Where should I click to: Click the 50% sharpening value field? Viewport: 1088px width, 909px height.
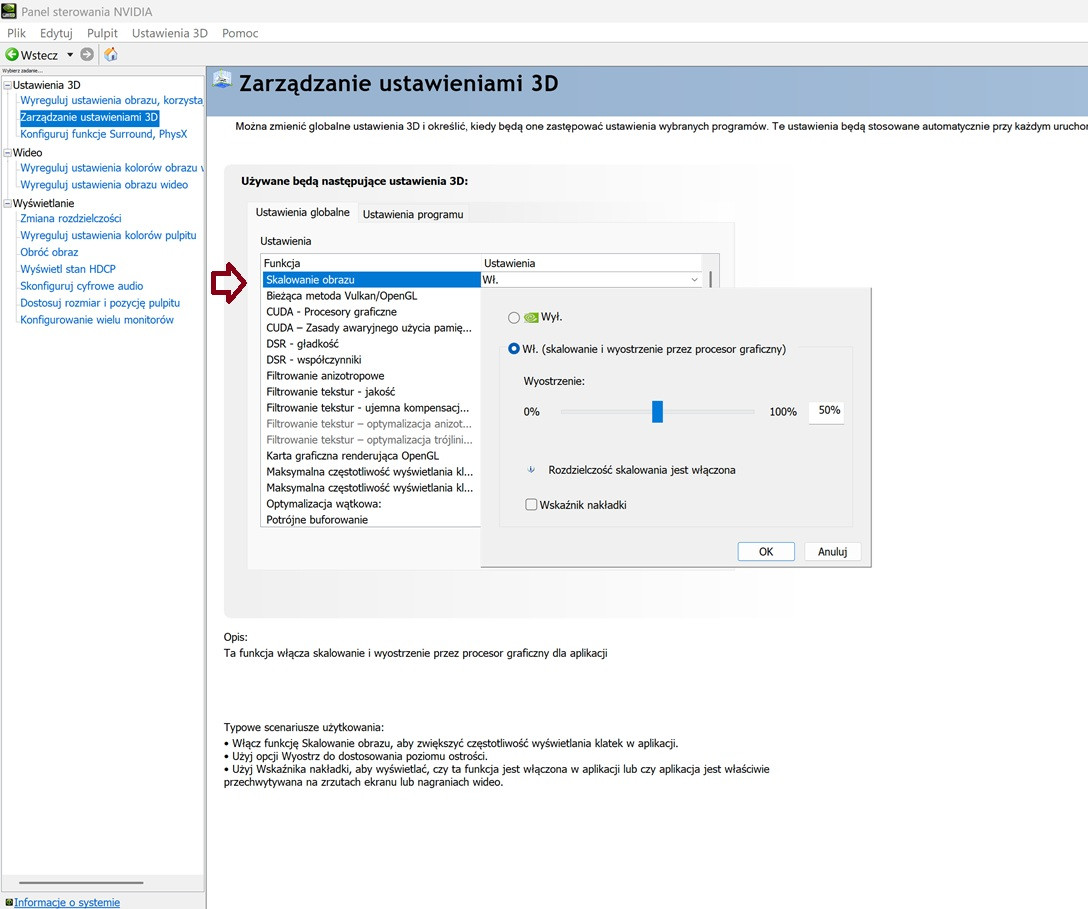[826, 410]
